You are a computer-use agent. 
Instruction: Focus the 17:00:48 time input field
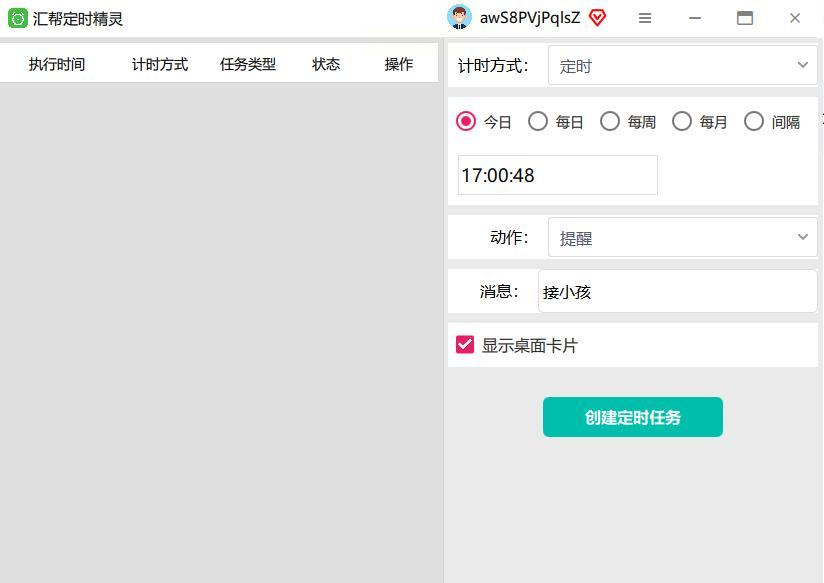pyautogui.click(x=558, y=175)
